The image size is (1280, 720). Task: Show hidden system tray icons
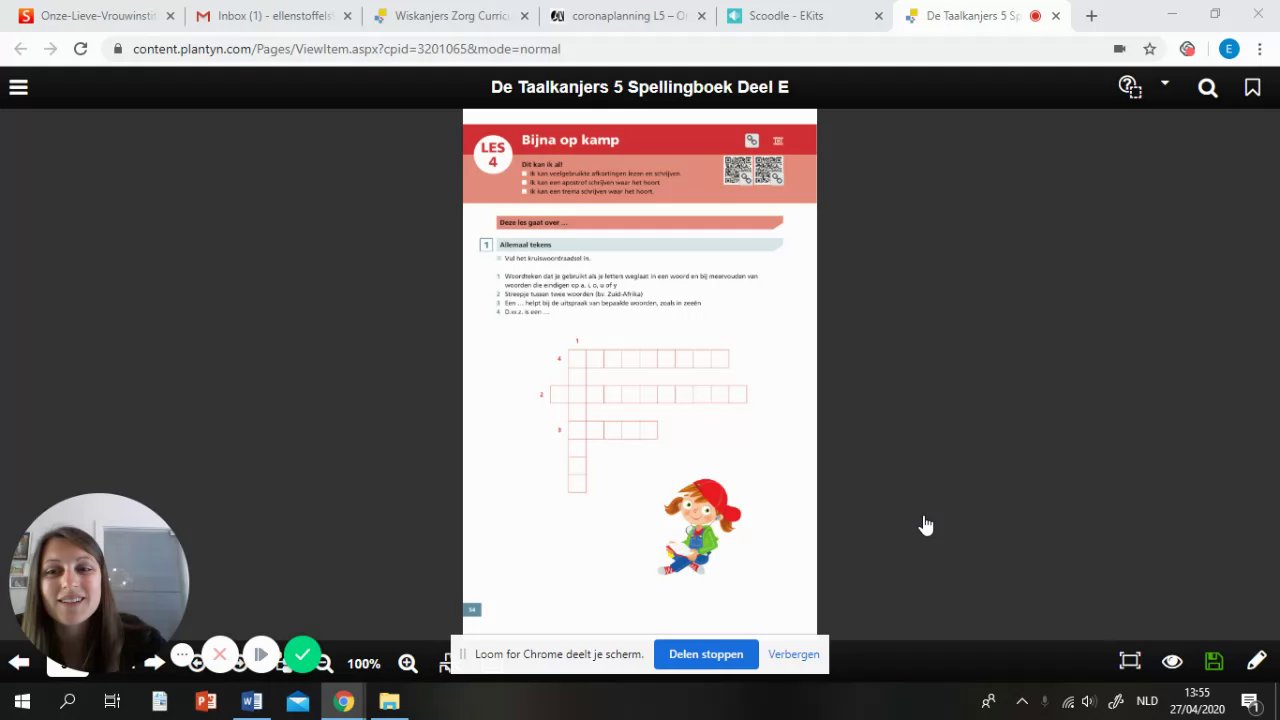(1022, 701)
